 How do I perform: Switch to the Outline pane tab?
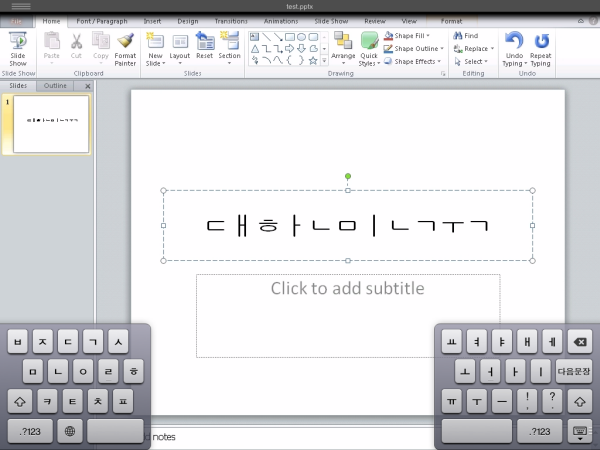[55, 86]
